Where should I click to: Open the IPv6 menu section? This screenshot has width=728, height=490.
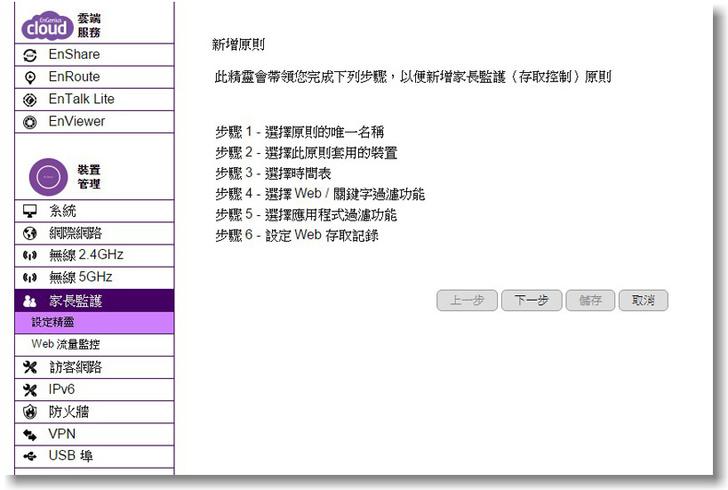point(95,390)
